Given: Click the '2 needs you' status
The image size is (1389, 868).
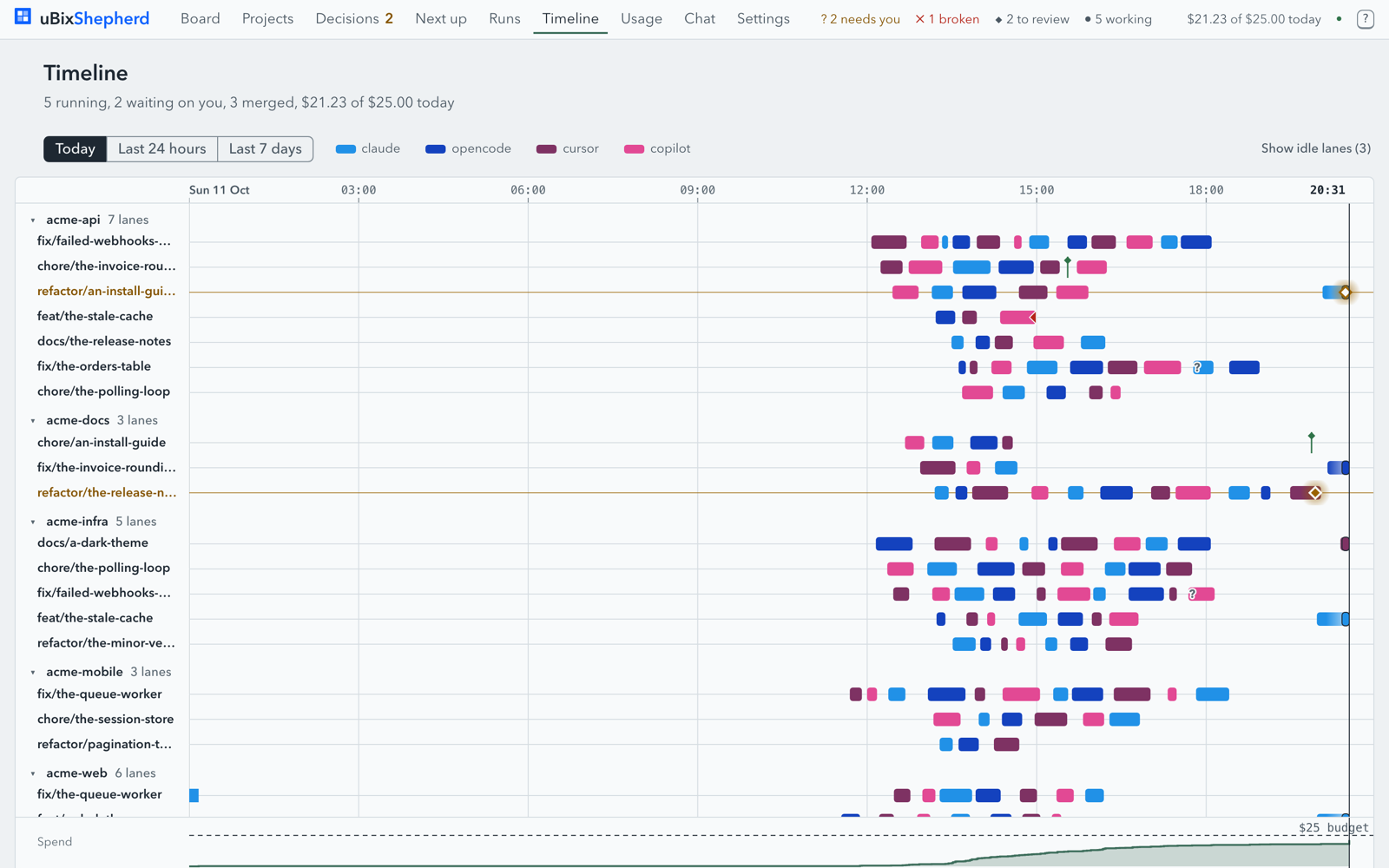Looking at the screenshot, I should point(859,19).
